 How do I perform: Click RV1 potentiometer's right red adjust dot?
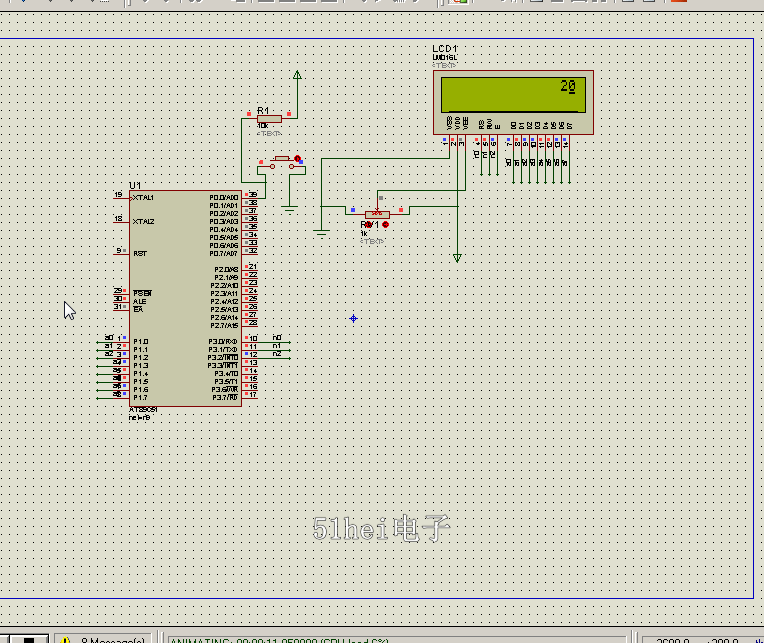pos(385,225)
